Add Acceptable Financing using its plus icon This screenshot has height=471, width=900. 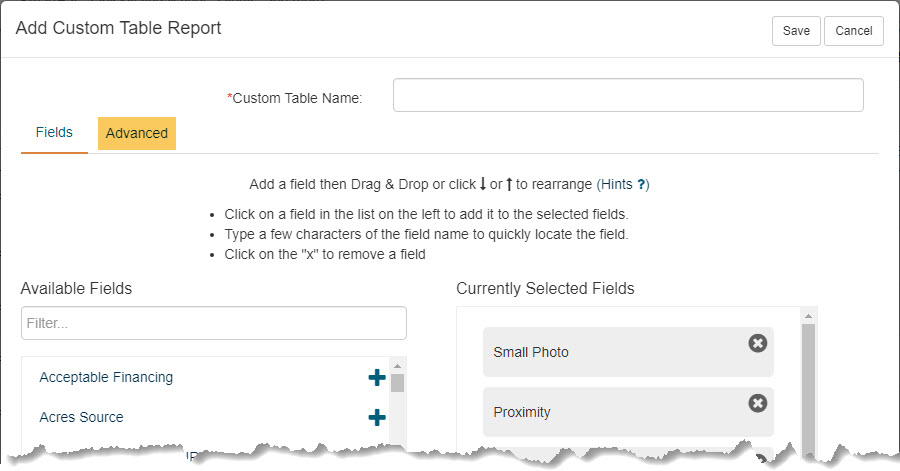[377, 377]
